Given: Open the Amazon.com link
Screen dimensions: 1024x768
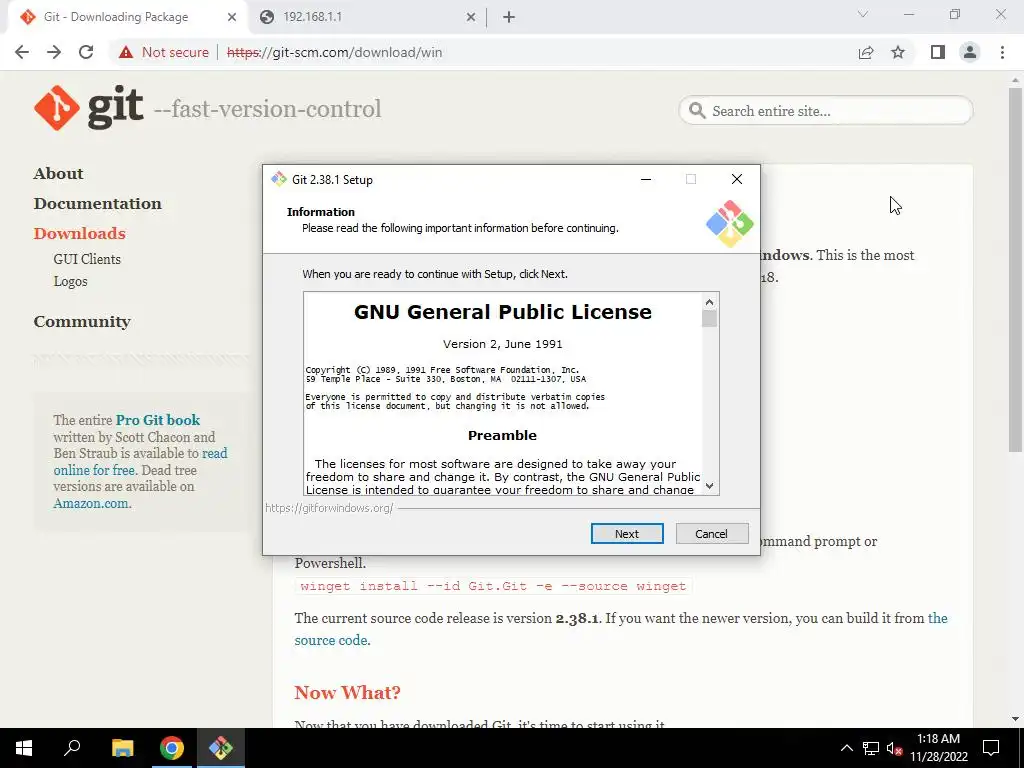Looking at the screenshot, I should 91,504.
